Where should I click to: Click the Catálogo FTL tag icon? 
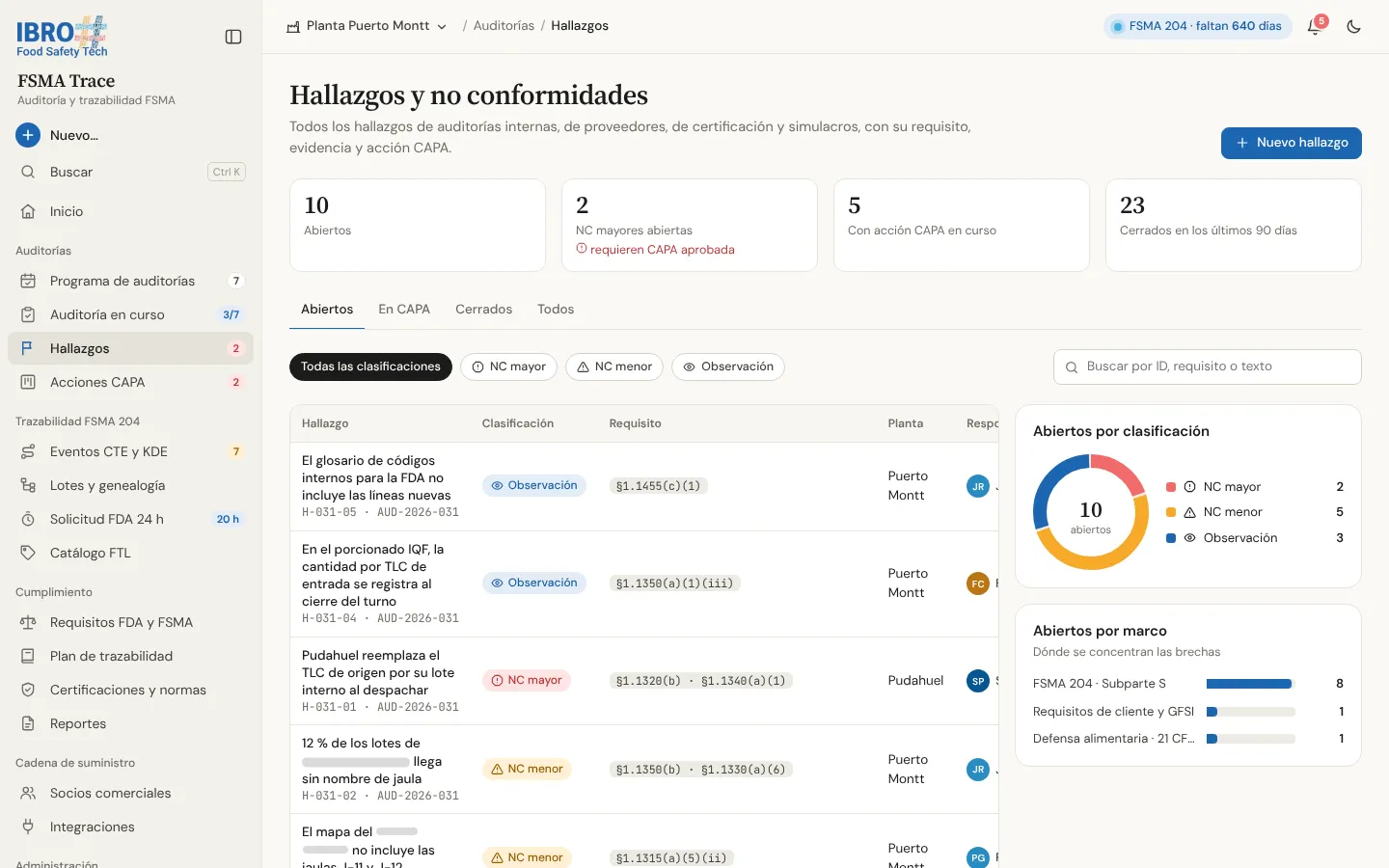[x=28, y=553]
